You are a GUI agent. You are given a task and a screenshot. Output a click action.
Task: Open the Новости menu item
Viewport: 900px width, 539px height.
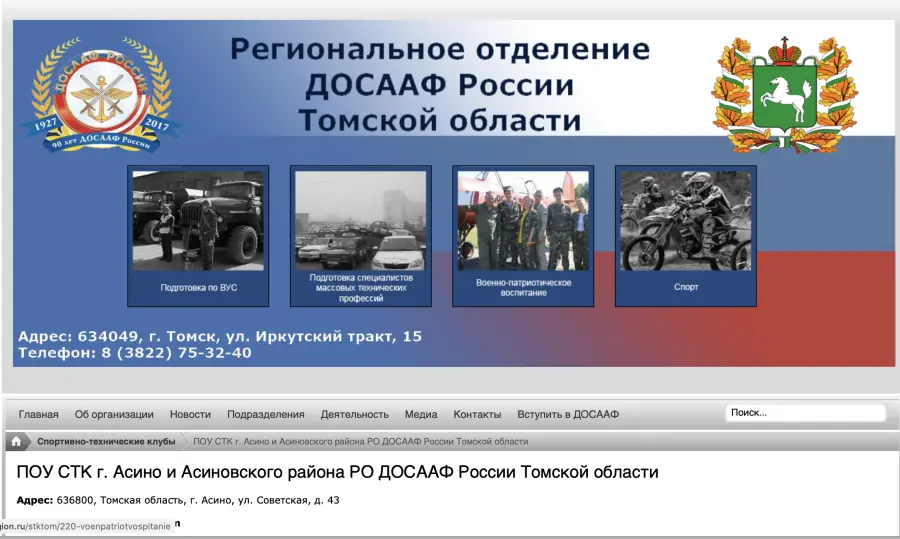point(190,414)
